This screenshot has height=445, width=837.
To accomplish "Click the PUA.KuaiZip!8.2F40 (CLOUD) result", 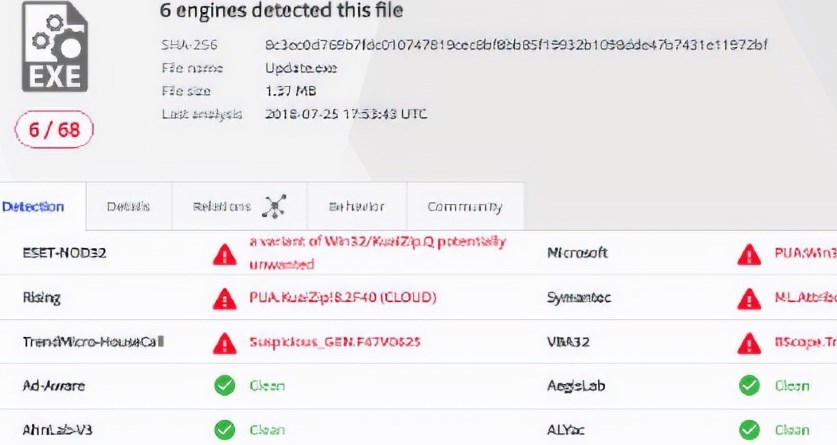I will [343, 297].
